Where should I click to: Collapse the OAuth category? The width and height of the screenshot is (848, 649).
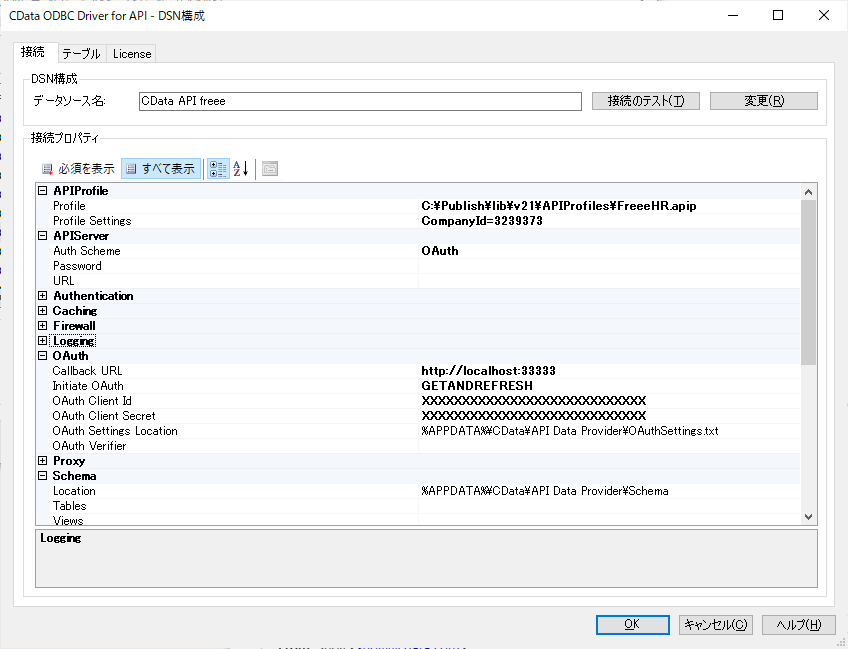coord(43,356)
